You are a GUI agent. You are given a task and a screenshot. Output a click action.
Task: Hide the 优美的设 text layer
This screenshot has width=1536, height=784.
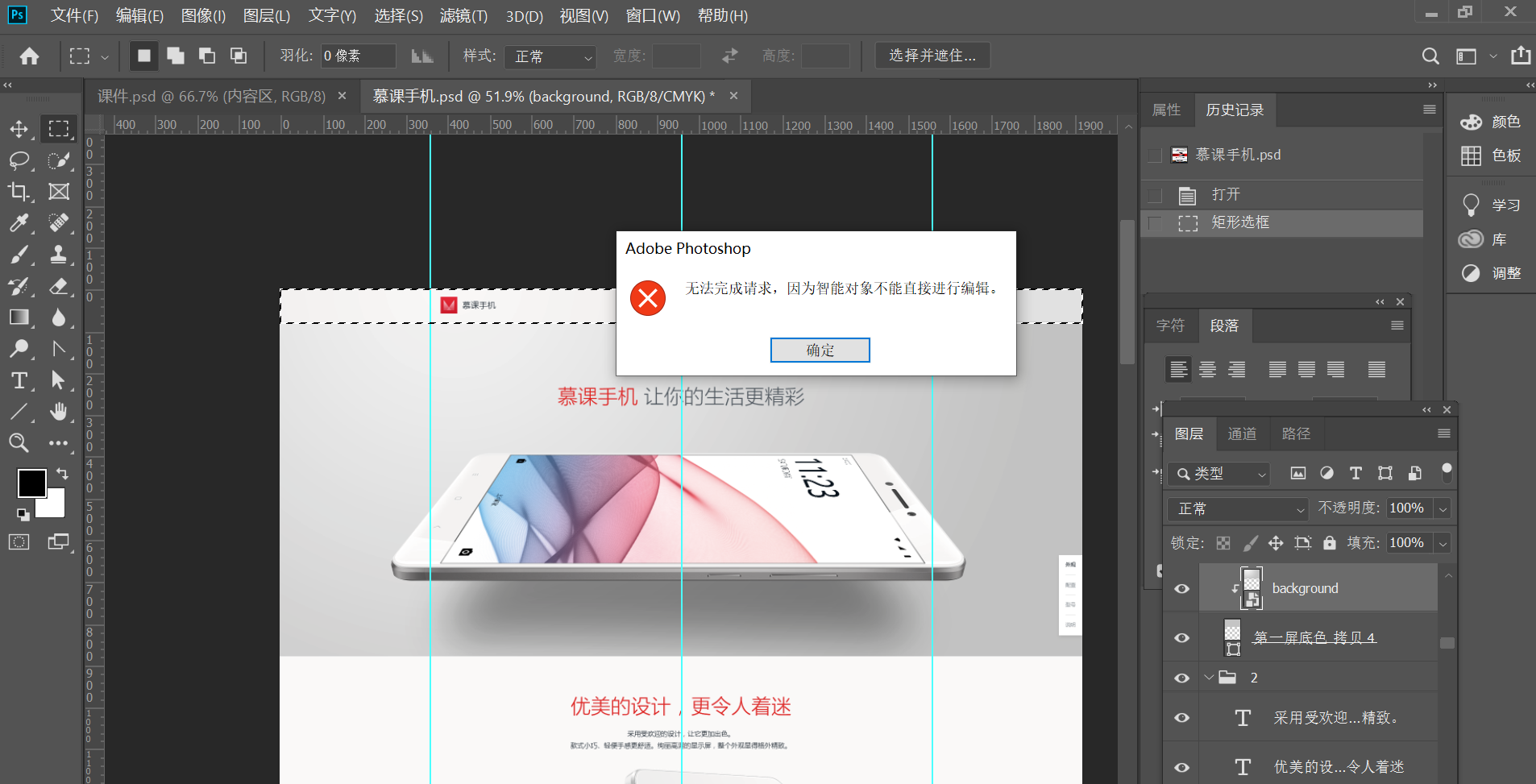pyautogui.click(x=1182, y=767)
